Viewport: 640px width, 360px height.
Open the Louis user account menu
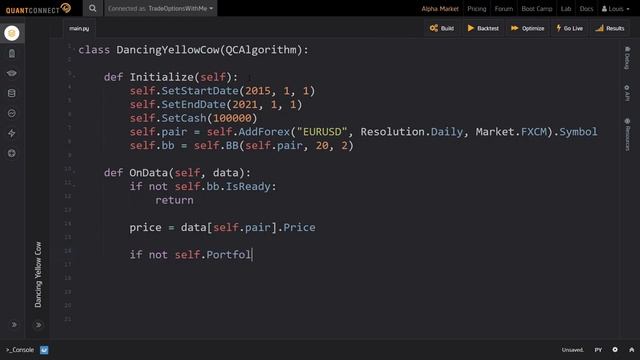click(616, 9)
